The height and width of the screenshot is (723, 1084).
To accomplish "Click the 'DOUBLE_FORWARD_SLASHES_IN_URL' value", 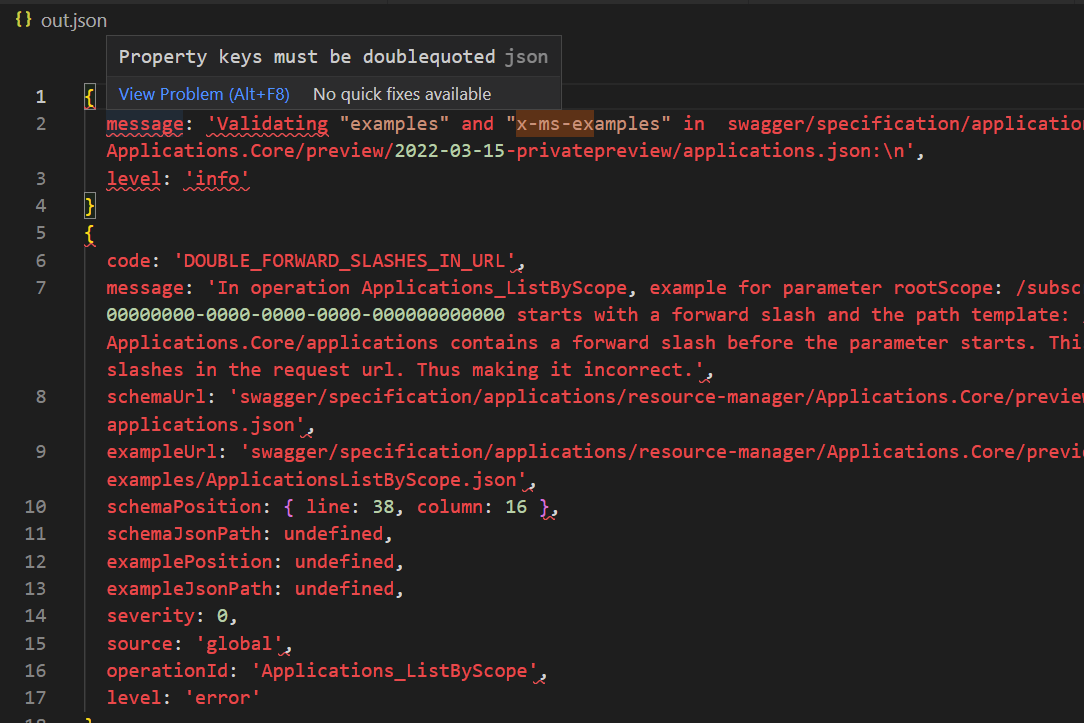I will (346, 260).
